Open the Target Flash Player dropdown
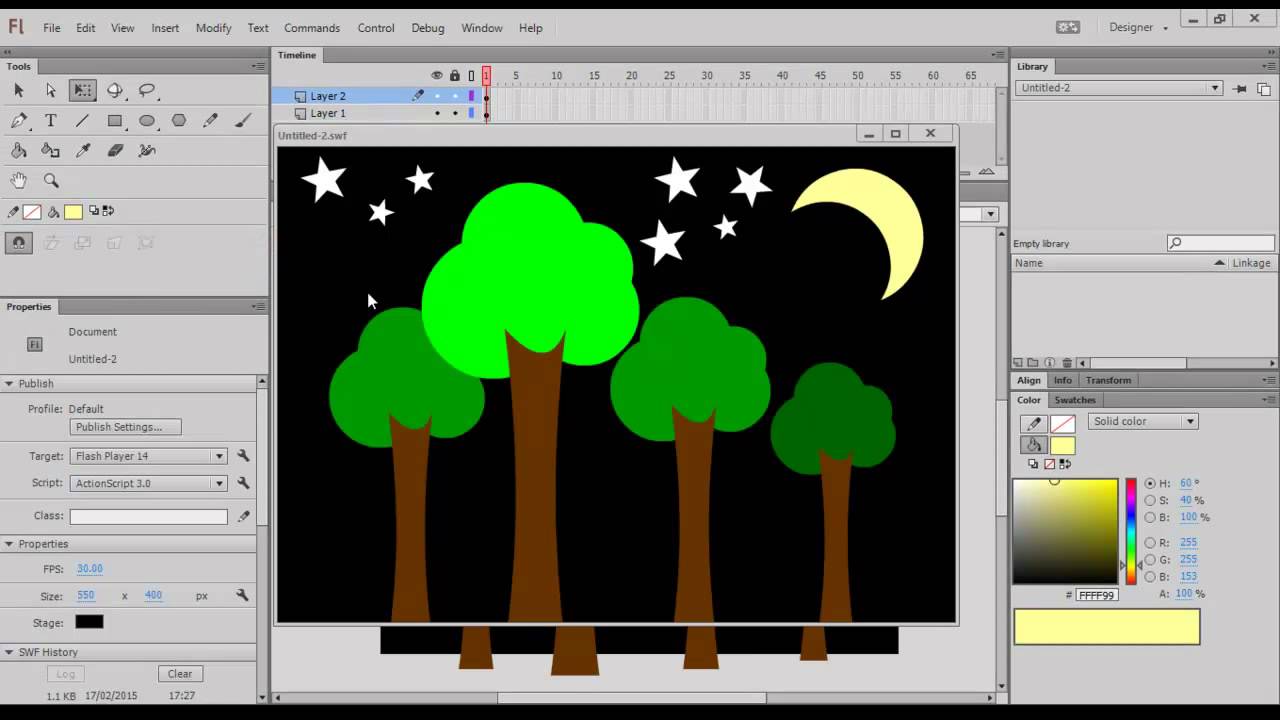The width and height of the screenshot is (1280, 720). pyautogui.click(x=149, y=456)
